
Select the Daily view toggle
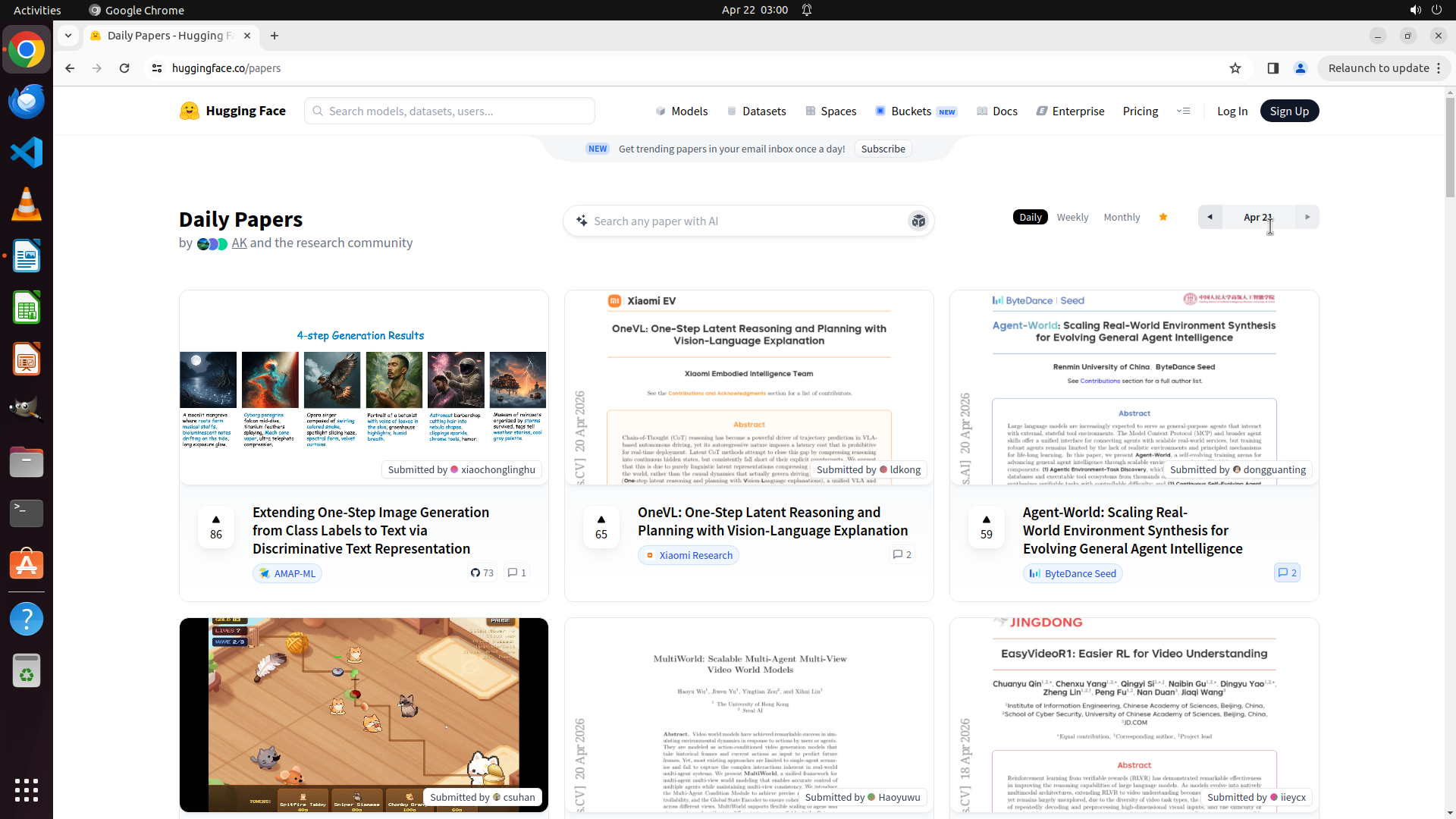(1030, 218)
